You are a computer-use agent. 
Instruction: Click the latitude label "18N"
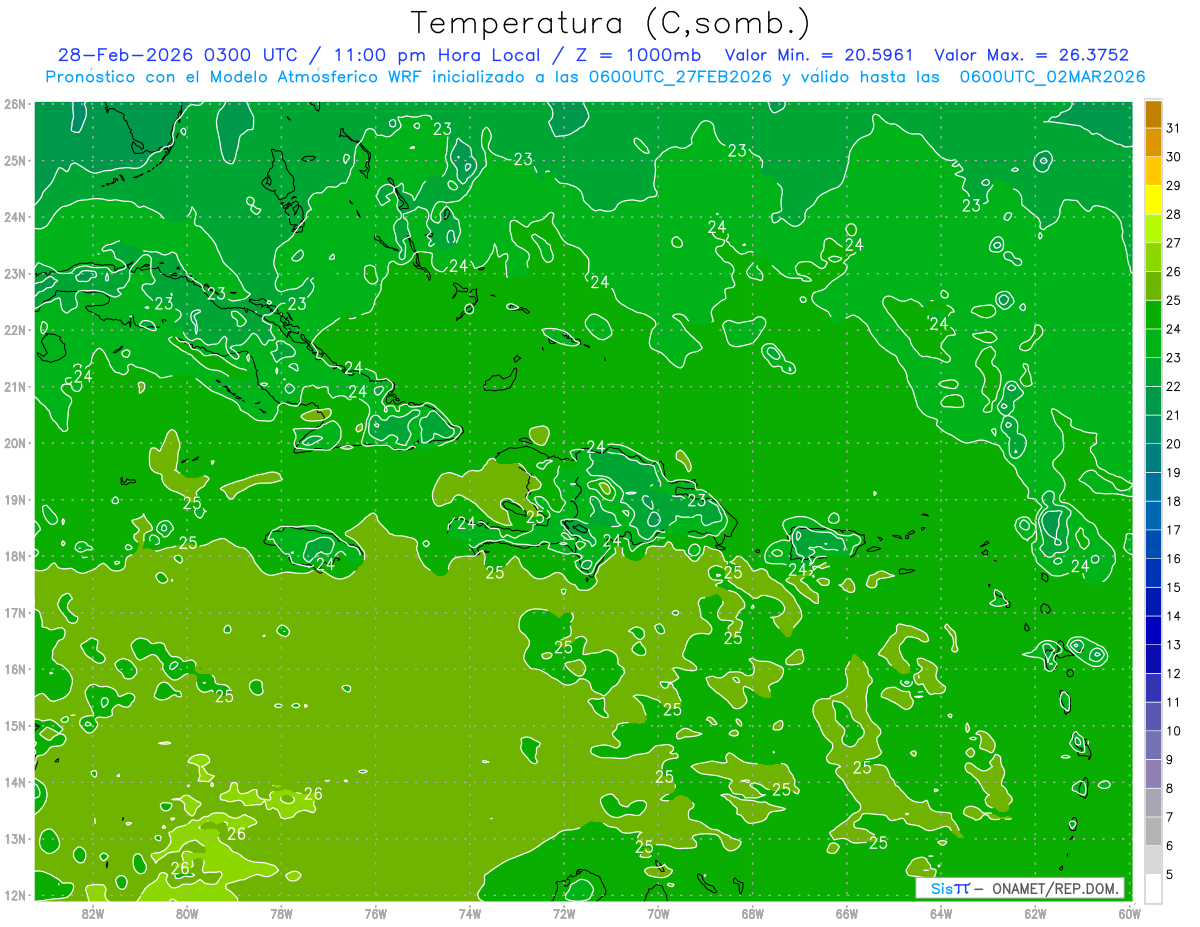(15, 556)
